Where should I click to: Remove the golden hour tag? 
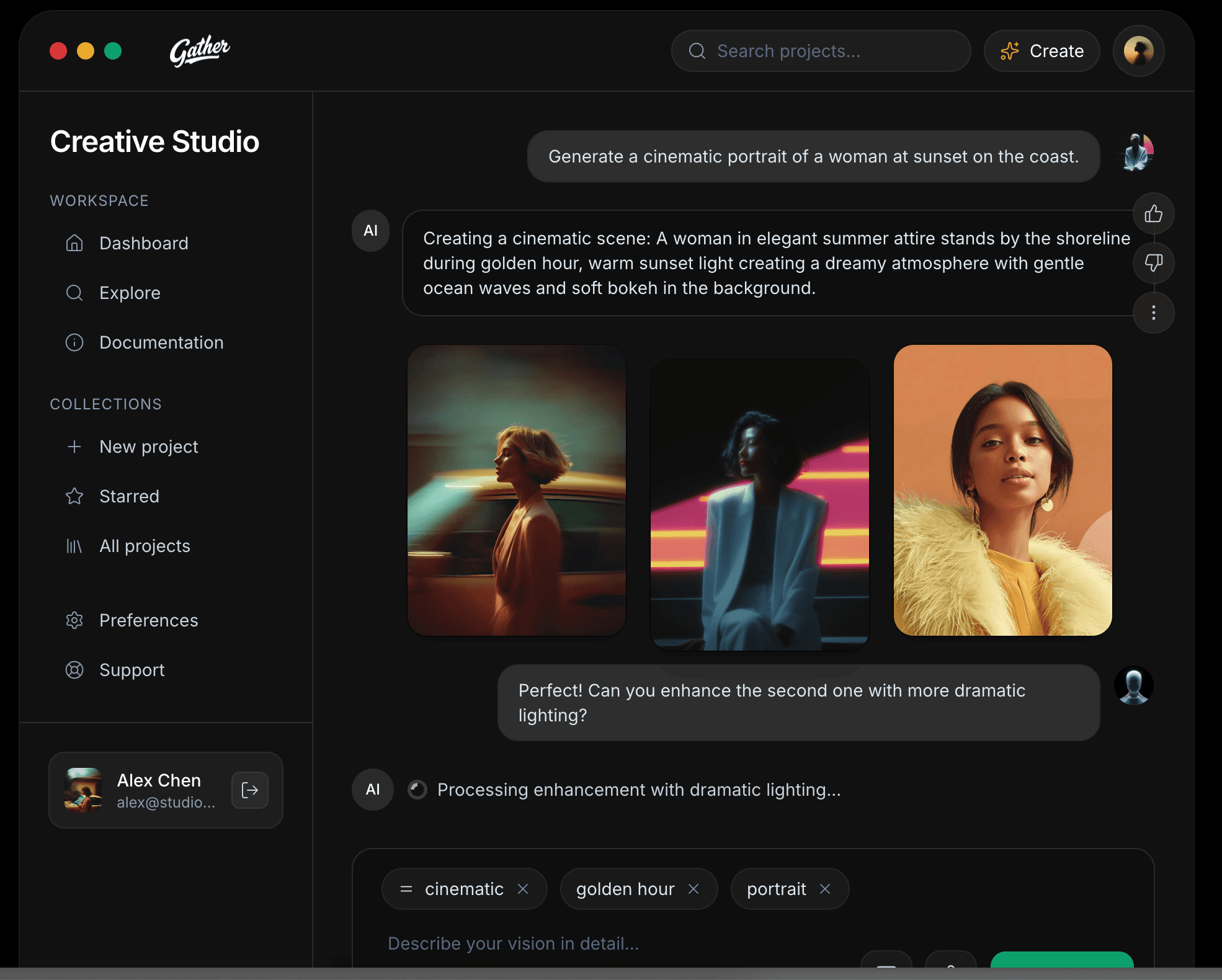(694, 889)
